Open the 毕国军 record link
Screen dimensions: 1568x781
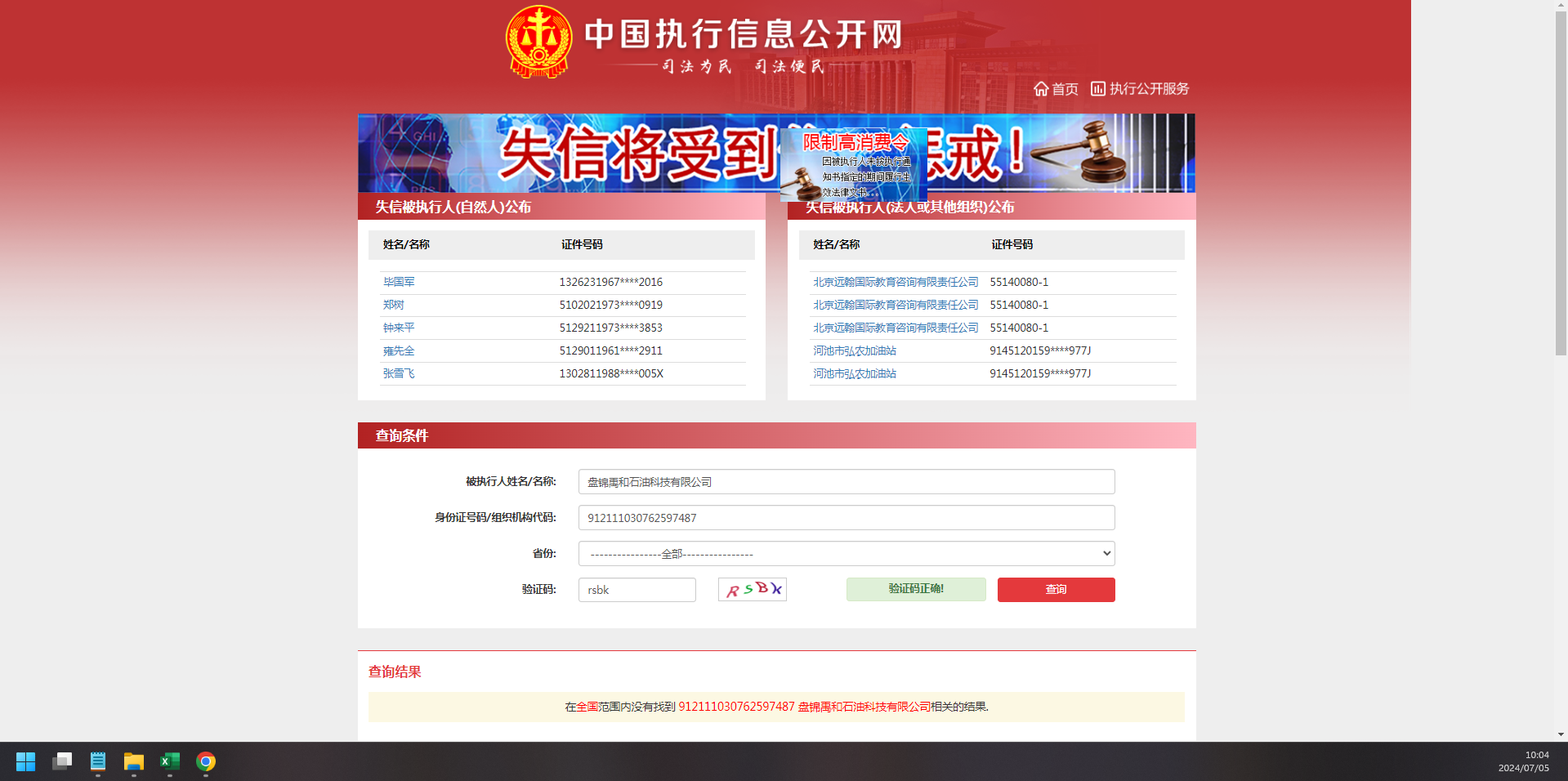pyautogui.click(x=399, y=282)
